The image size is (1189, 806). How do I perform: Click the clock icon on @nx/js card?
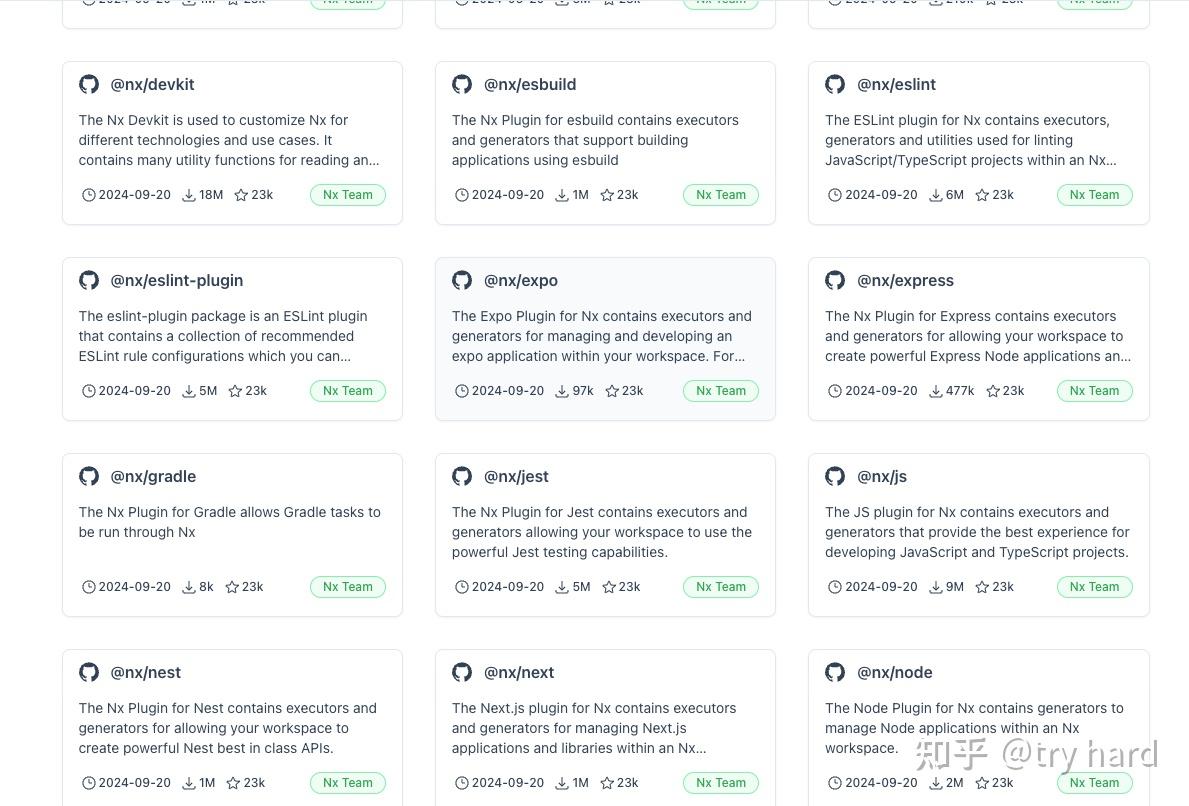click(x=835, y=587)
